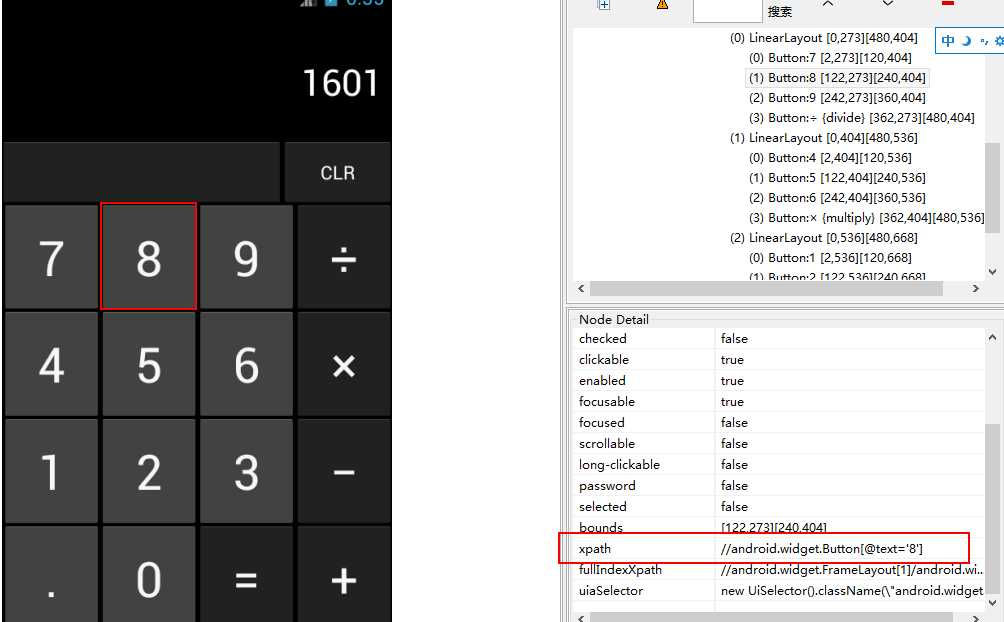Tap the CLR button on the calculator
Screen dimensions: 1004x622
(x=337, y=173)
